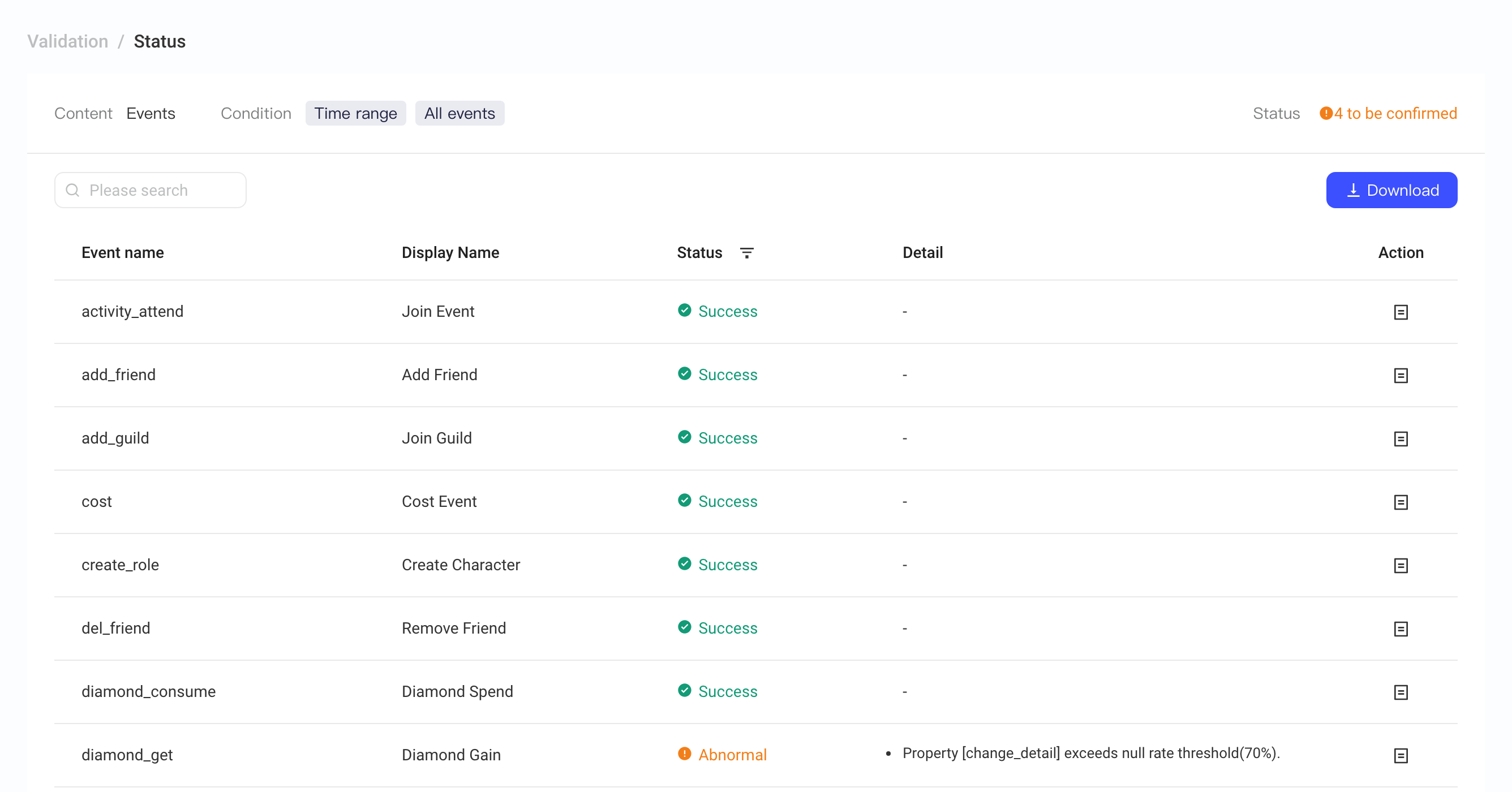This screenshot has width=1512, height=792.
Task: Click the diamond_get event name
Action: pos(127,755)
